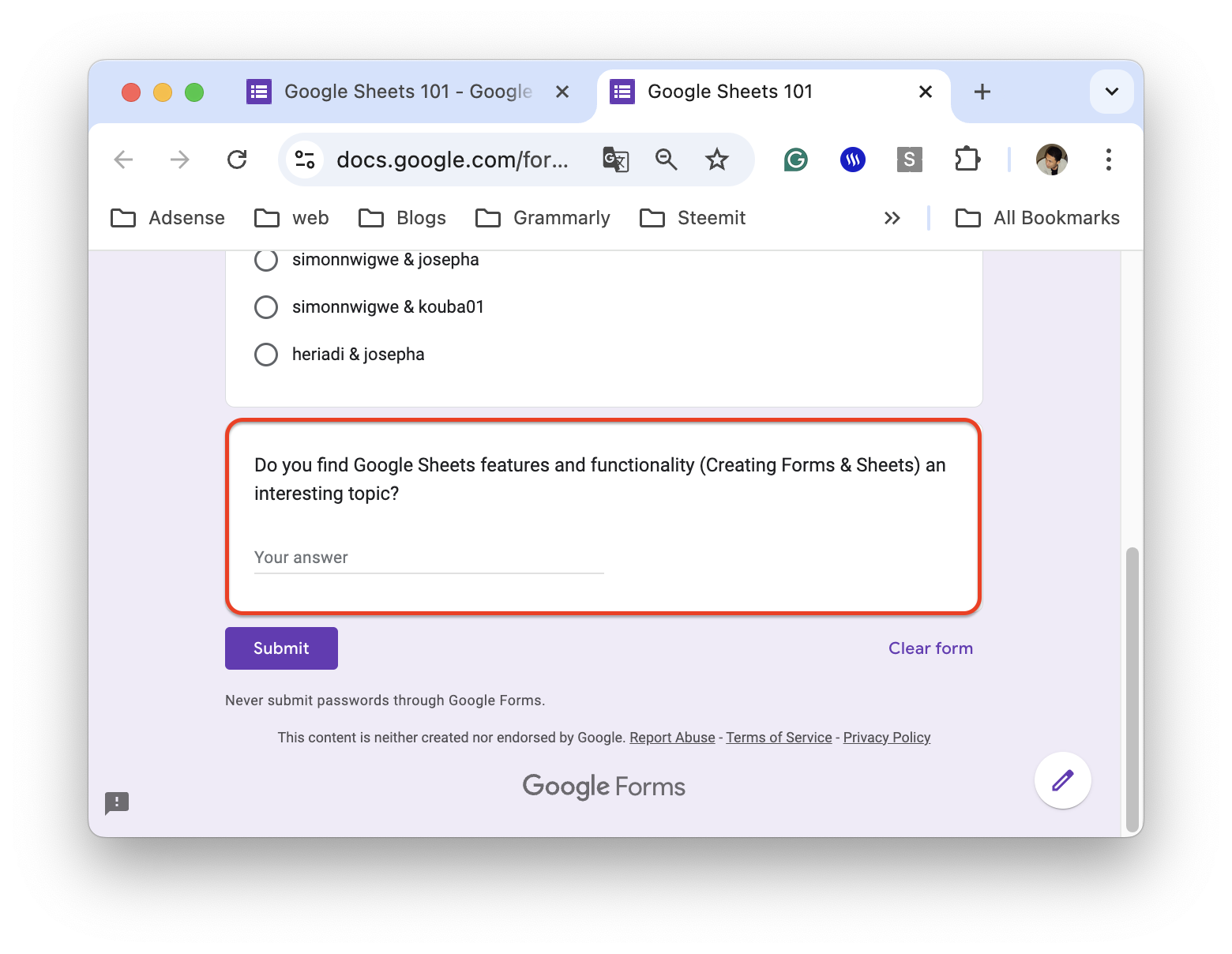1232x954 pixels.
Task: Click the edit form pencil button
Action: 1063,780
